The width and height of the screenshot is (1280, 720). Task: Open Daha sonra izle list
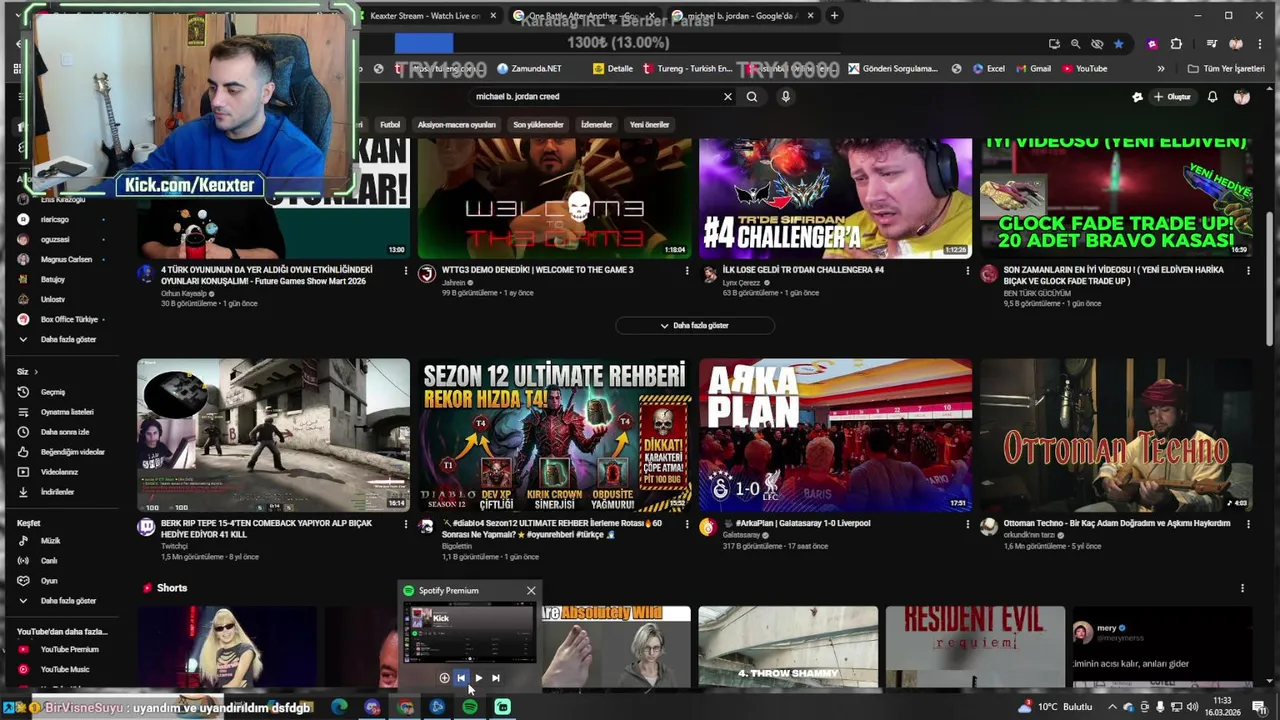[64, 432]
